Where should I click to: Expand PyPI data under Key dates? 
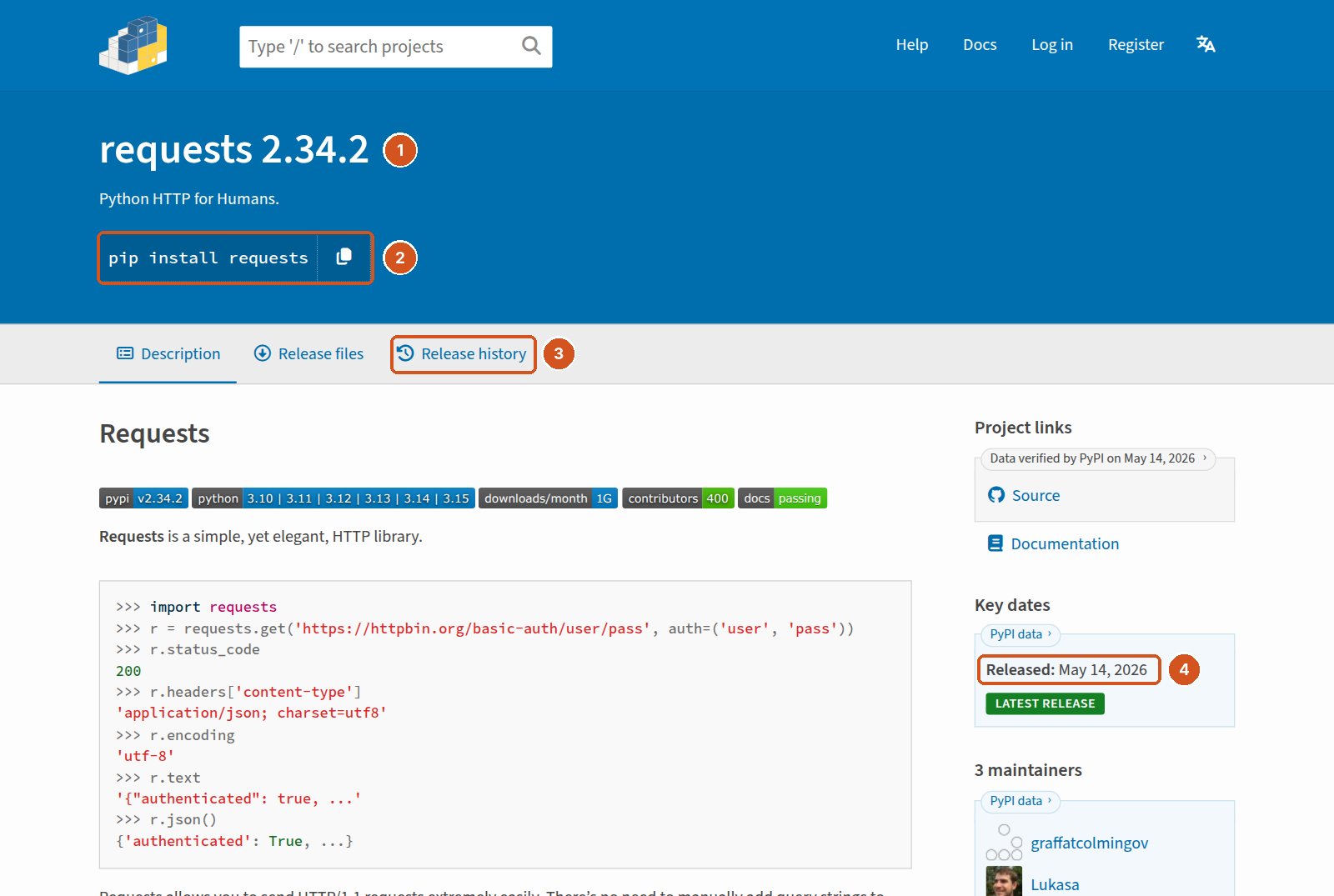point(1020,634)
